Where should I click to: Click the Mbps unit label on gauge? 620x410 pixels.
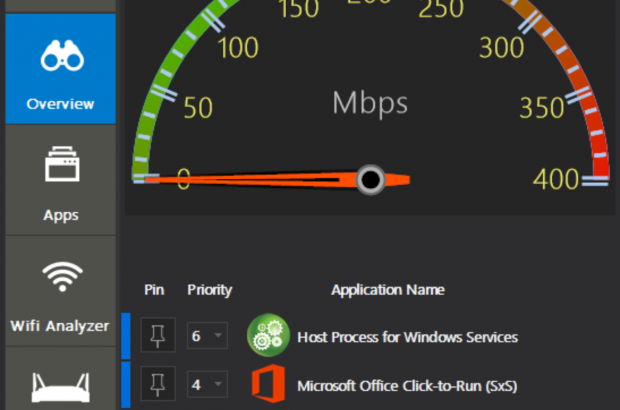(370, 102)
